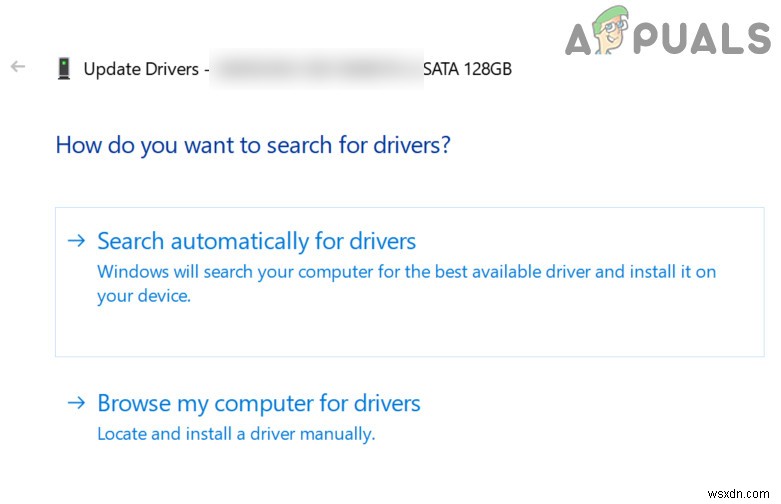This screenshot has width=781, height=504.
Task: Click 'Locate and install a driver manually' text
Action: point(235,434)
